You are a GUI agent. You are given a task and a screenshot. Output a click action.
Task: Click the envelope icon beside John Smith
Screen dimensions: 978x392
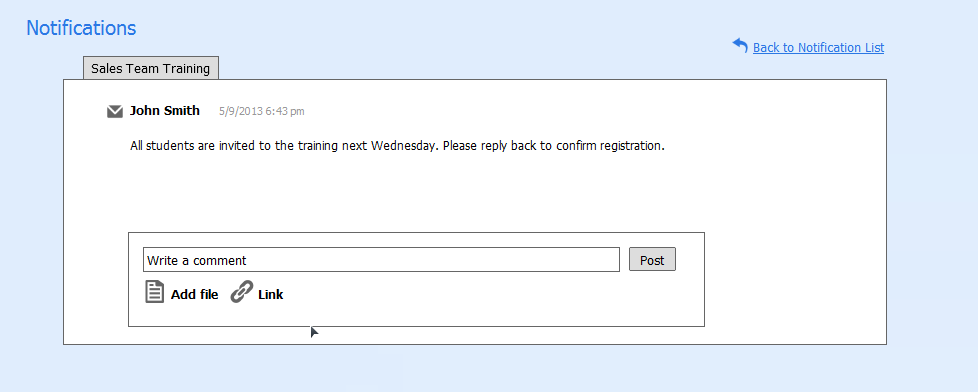(x=115, y=112)
